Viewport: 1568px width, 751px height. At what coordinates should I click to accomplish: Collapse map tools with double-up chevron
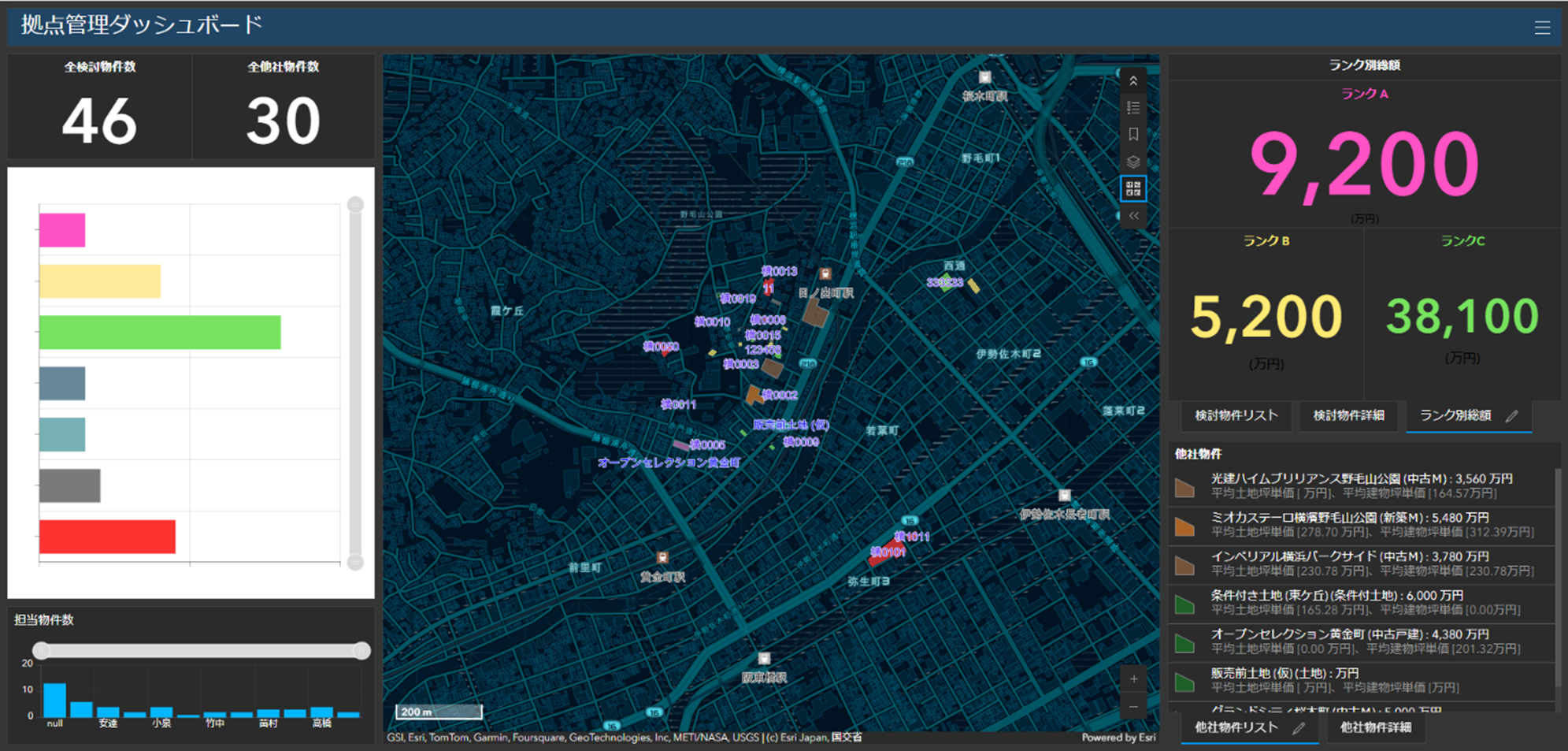[x=1133, y=81]
